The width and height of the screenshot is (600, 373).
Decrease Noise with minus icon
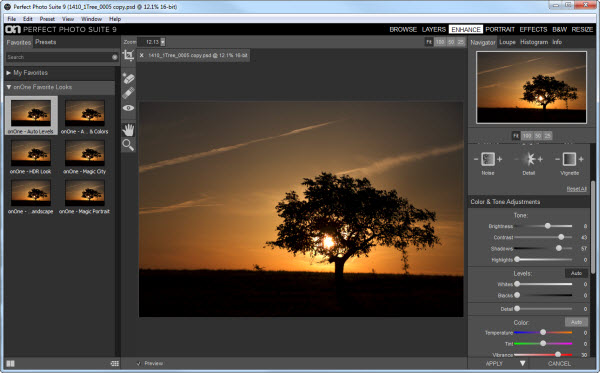476,159
